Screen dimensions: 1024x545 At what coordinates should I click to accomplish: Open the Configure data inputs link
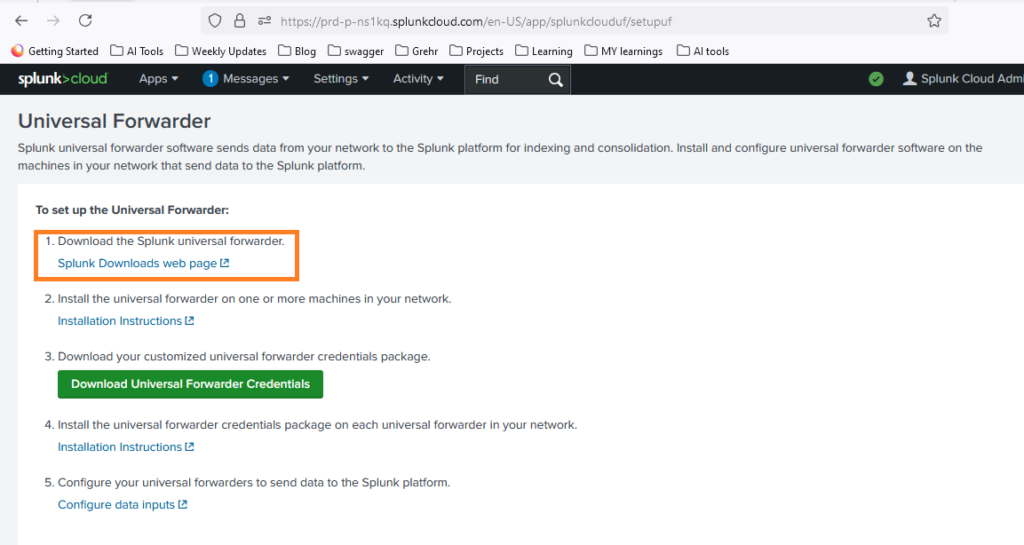pos(122,505)
